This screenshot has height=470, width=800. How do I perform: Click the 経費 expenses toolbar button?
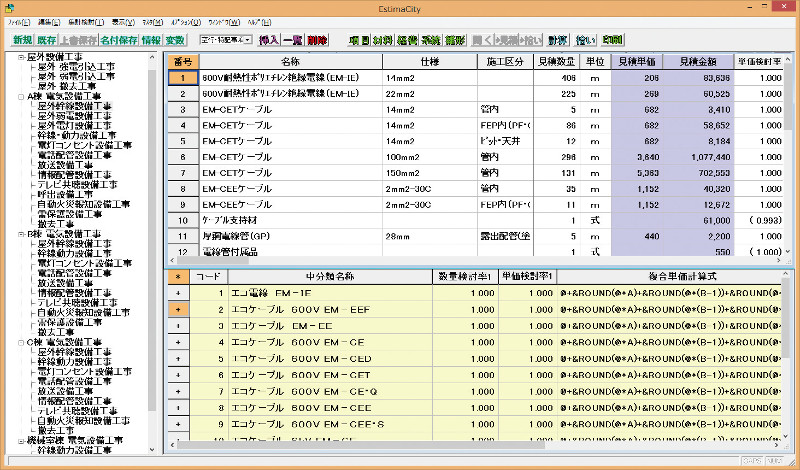[x=407, y=40]
